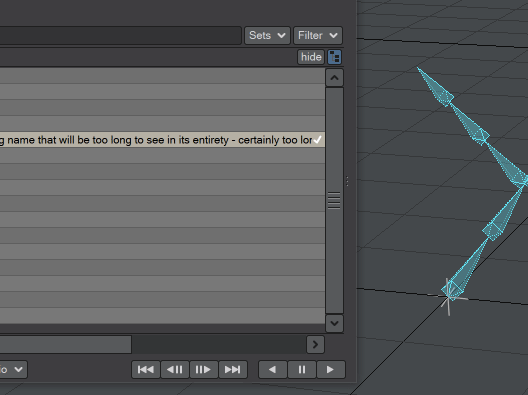Viewport: 528px width, 395px height.
Task: Toggle the checkmark on the long-name row
Action: 318,140
